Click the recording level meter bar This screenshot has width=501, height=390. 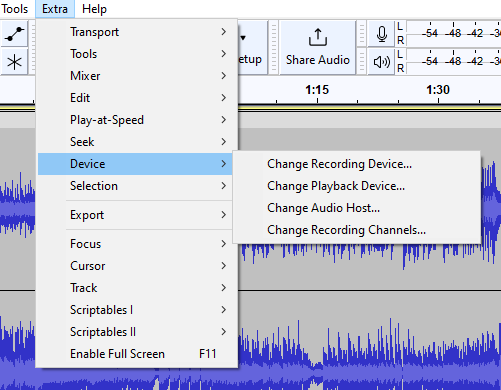(x=454, y=34)
